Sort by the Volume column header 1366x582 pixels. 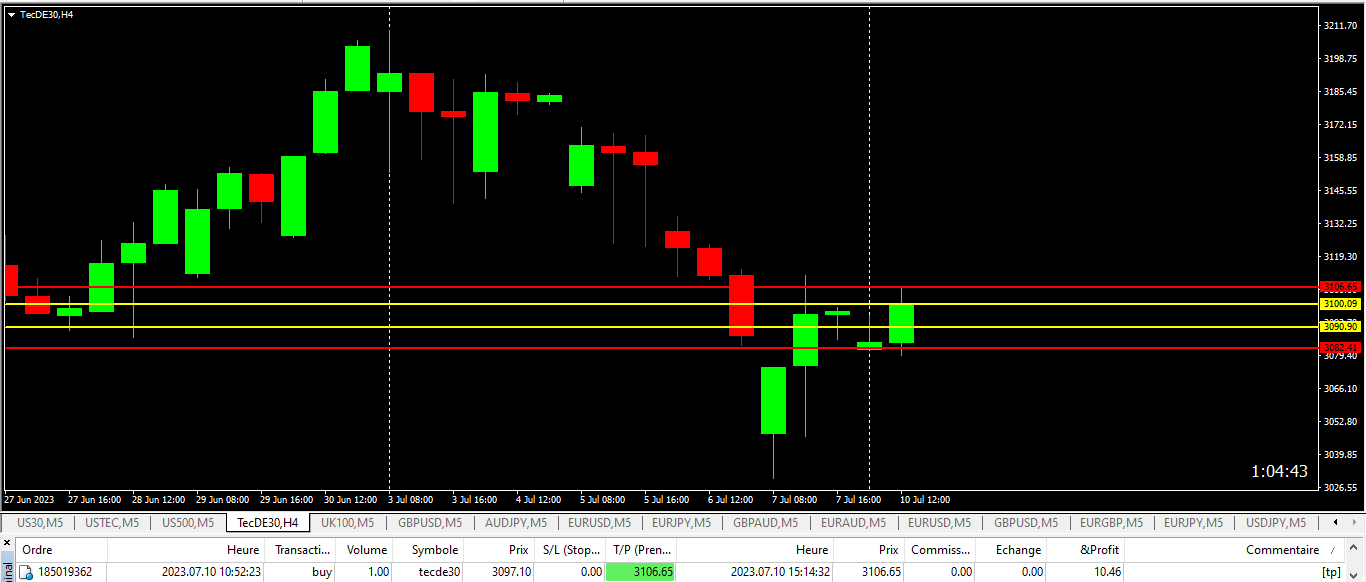[x=366, y=550]
